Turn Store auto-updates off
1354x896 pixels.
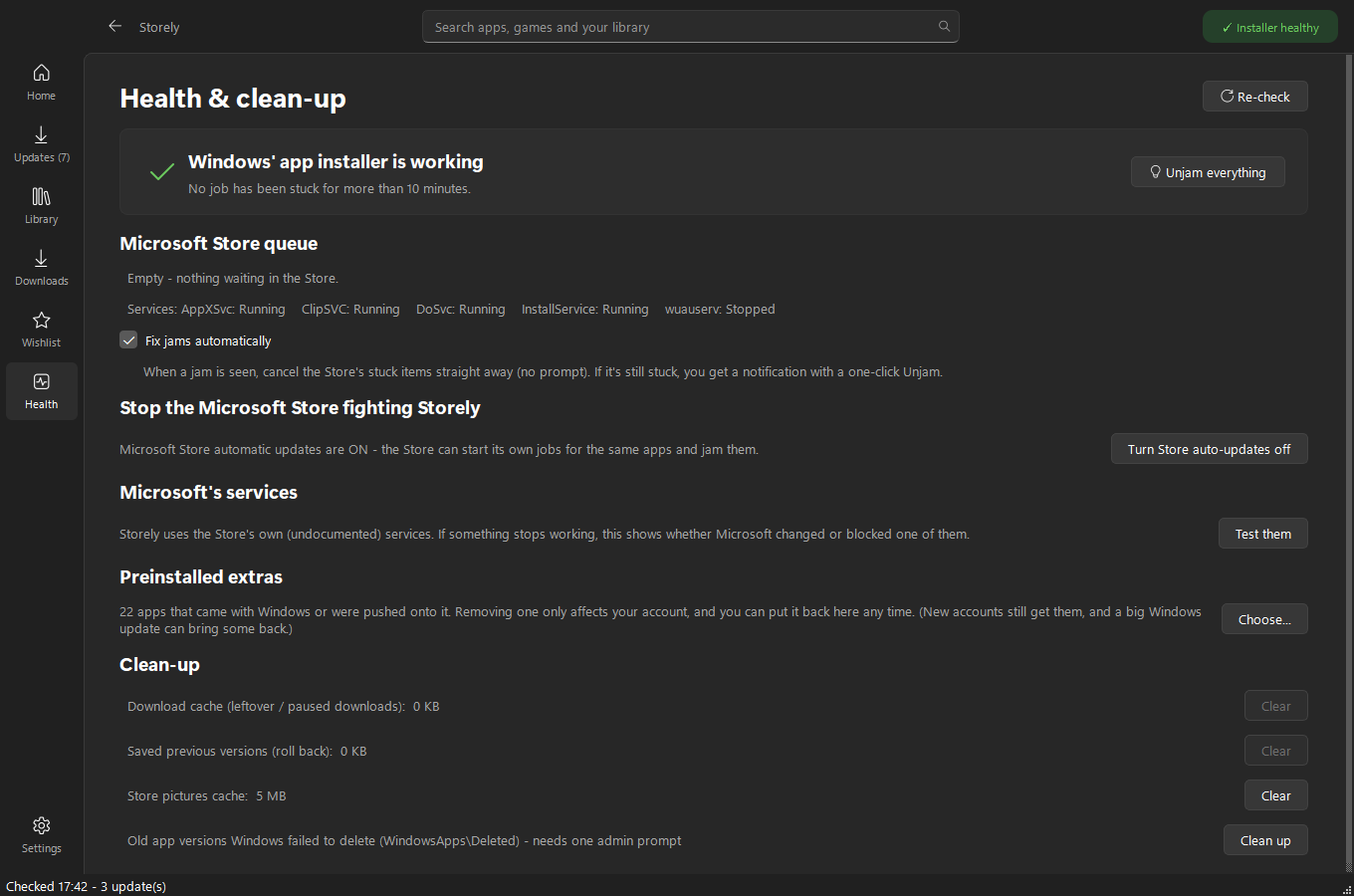click(x=1210, y=449)
